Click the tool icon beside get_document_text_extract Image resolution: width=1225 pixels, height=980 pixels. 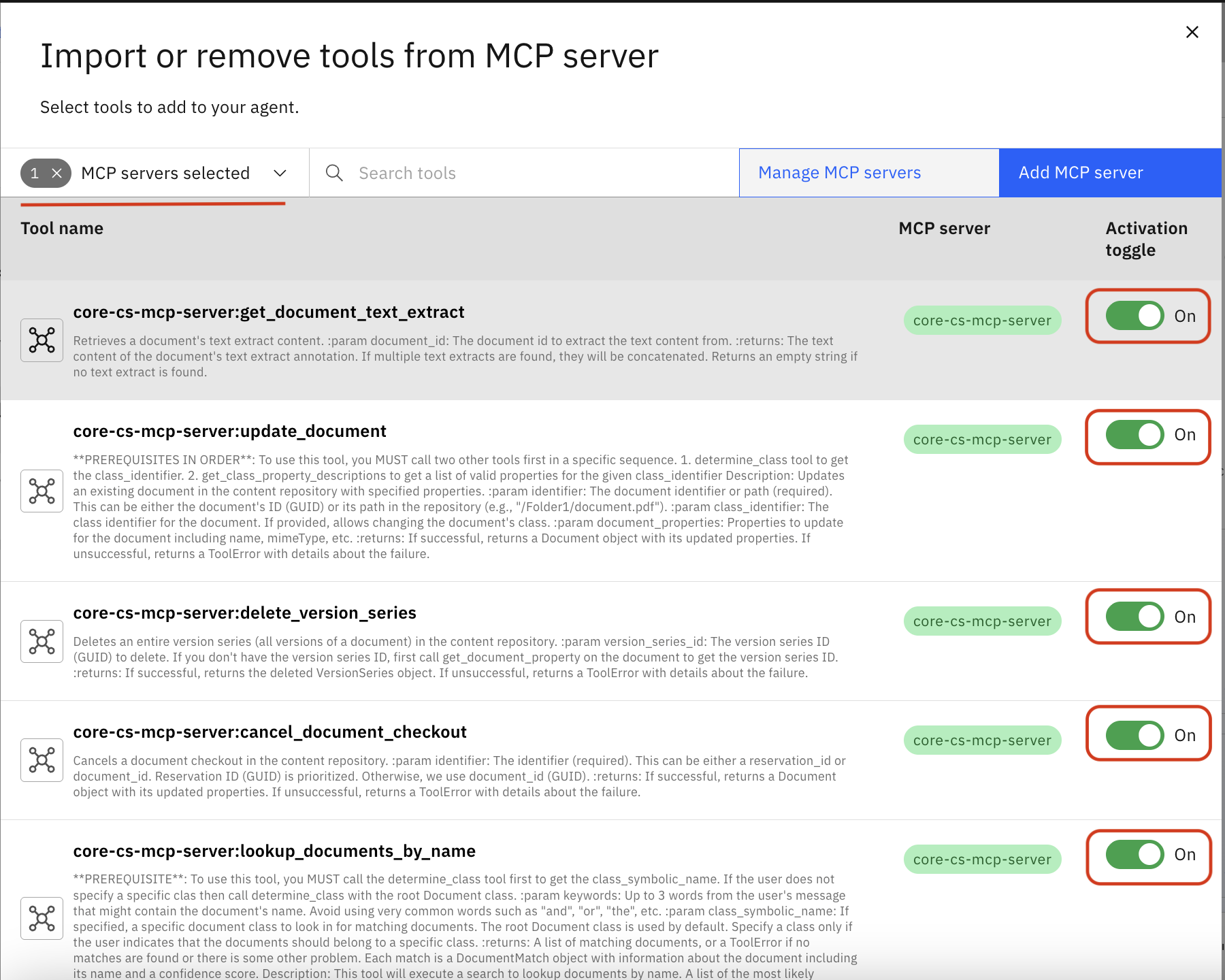(x=42, y=340)
